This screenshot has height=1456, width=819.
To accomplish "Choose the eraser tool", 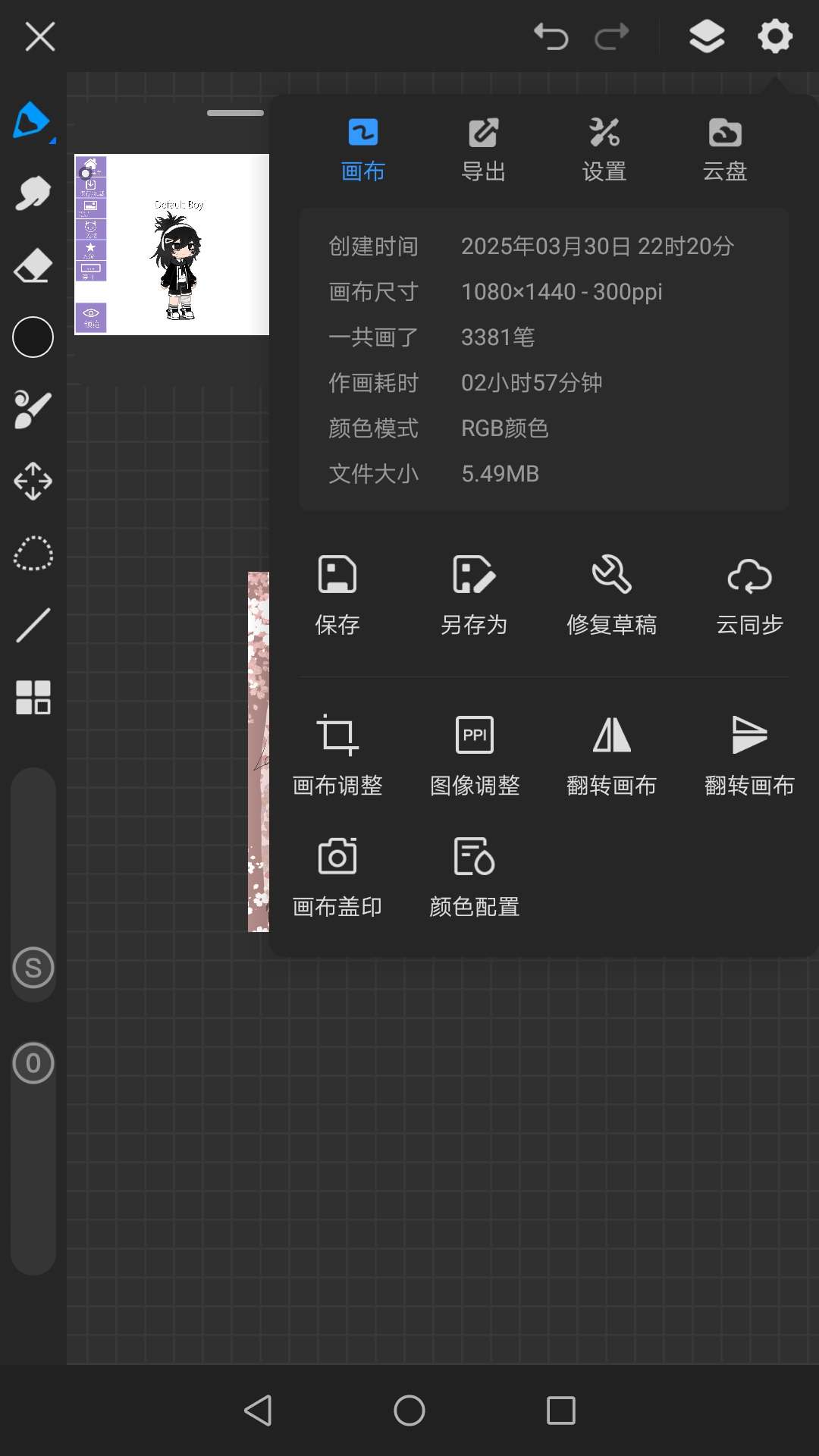I will click(33, 266).
